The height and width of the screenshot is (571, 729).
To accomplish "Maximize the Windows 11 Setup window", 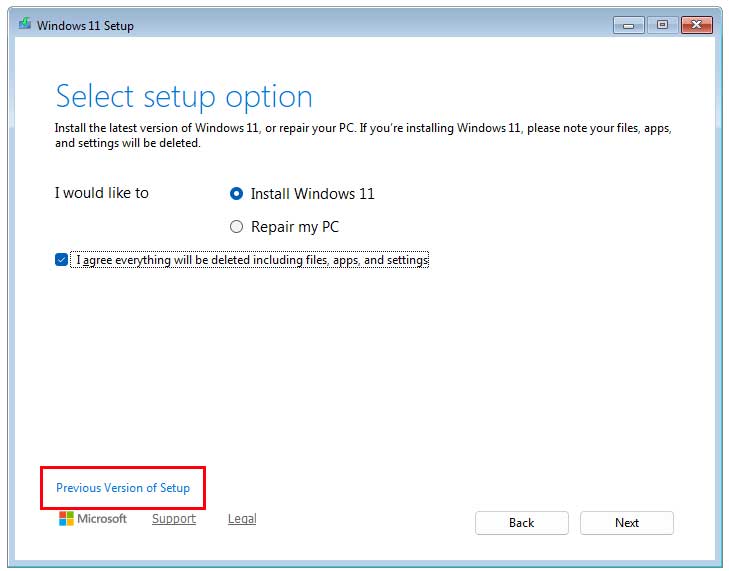I will point(663,25).
